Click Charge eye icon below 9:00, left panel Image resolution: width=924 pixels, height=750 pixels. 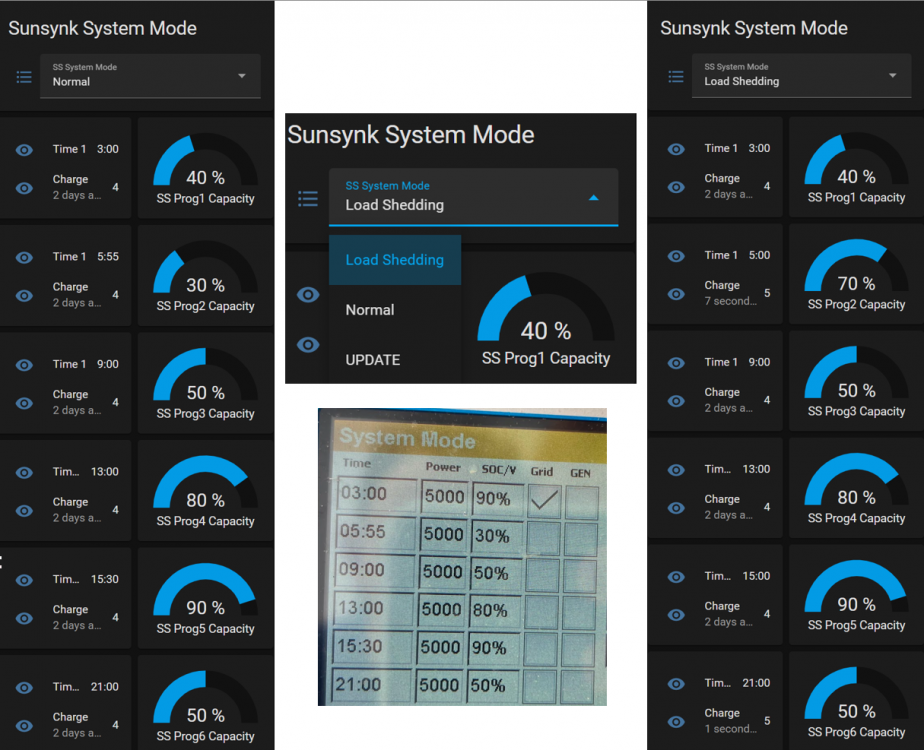(x=24, y=404)
